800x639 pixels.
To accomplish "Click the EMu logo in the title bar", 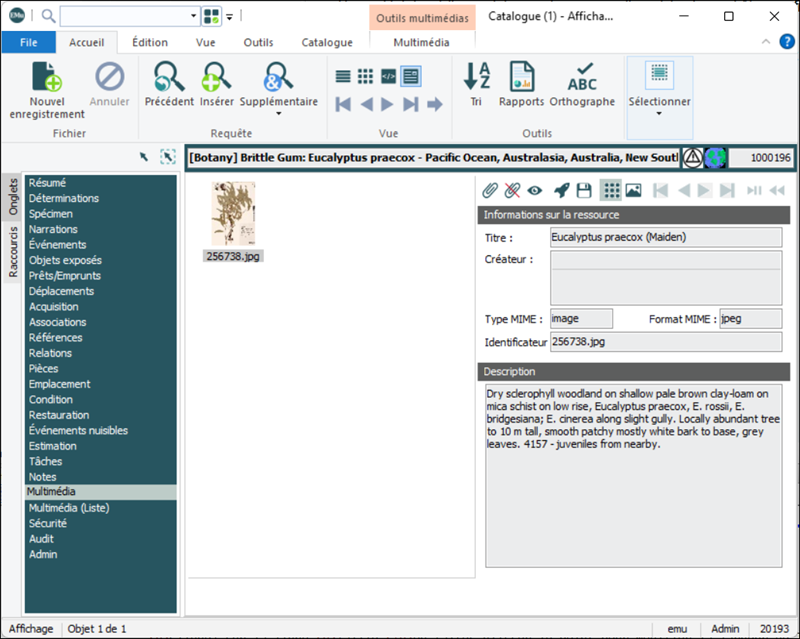I will coord(17,16).
